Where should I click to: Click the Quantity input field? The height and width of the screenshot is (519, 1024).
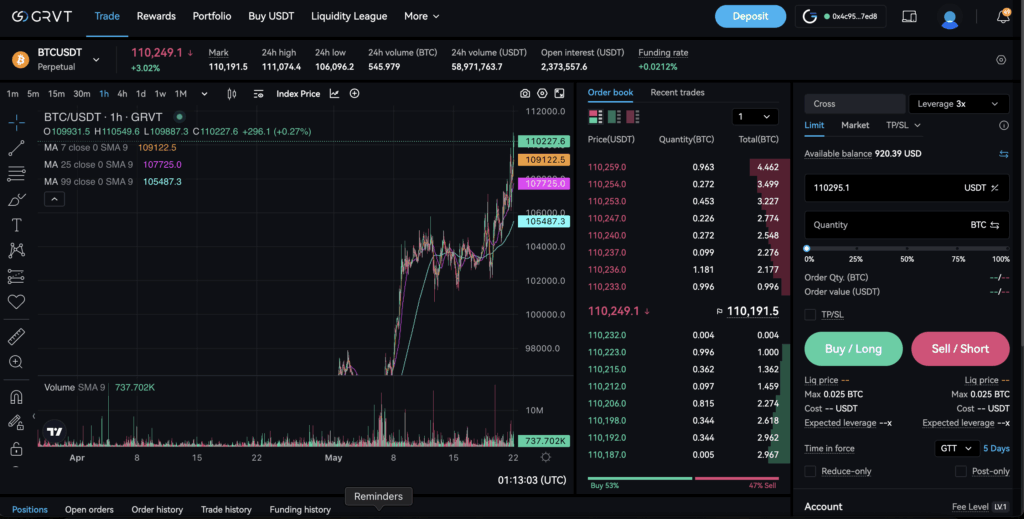point(907,225)
